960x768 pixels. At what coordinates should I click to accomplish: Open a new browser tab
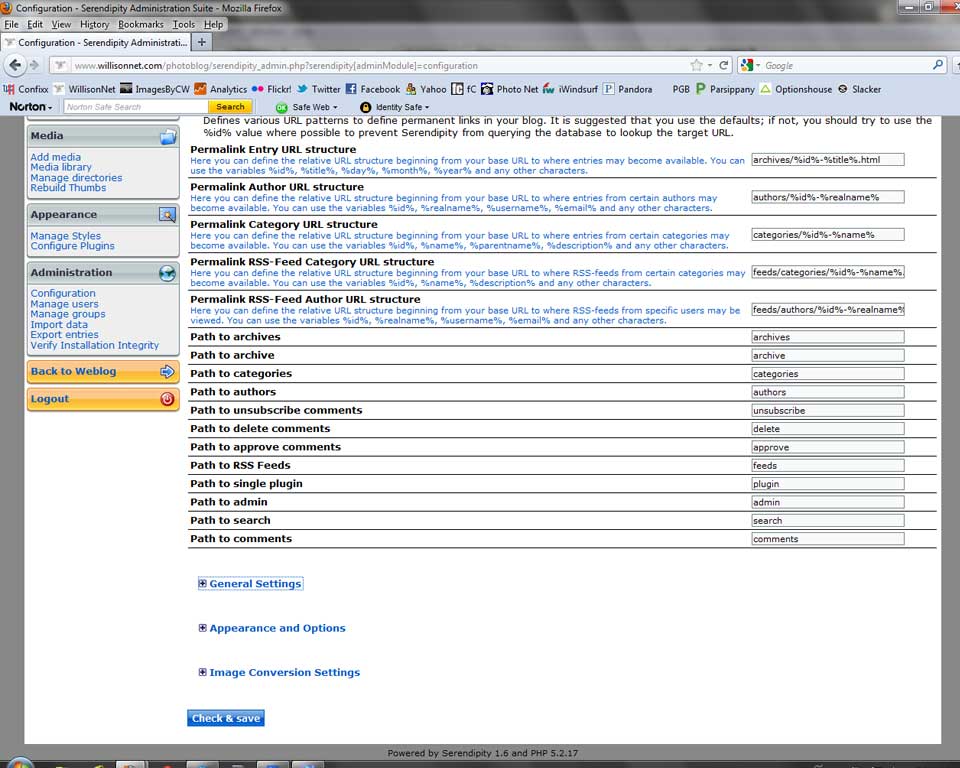coord(202,43)
